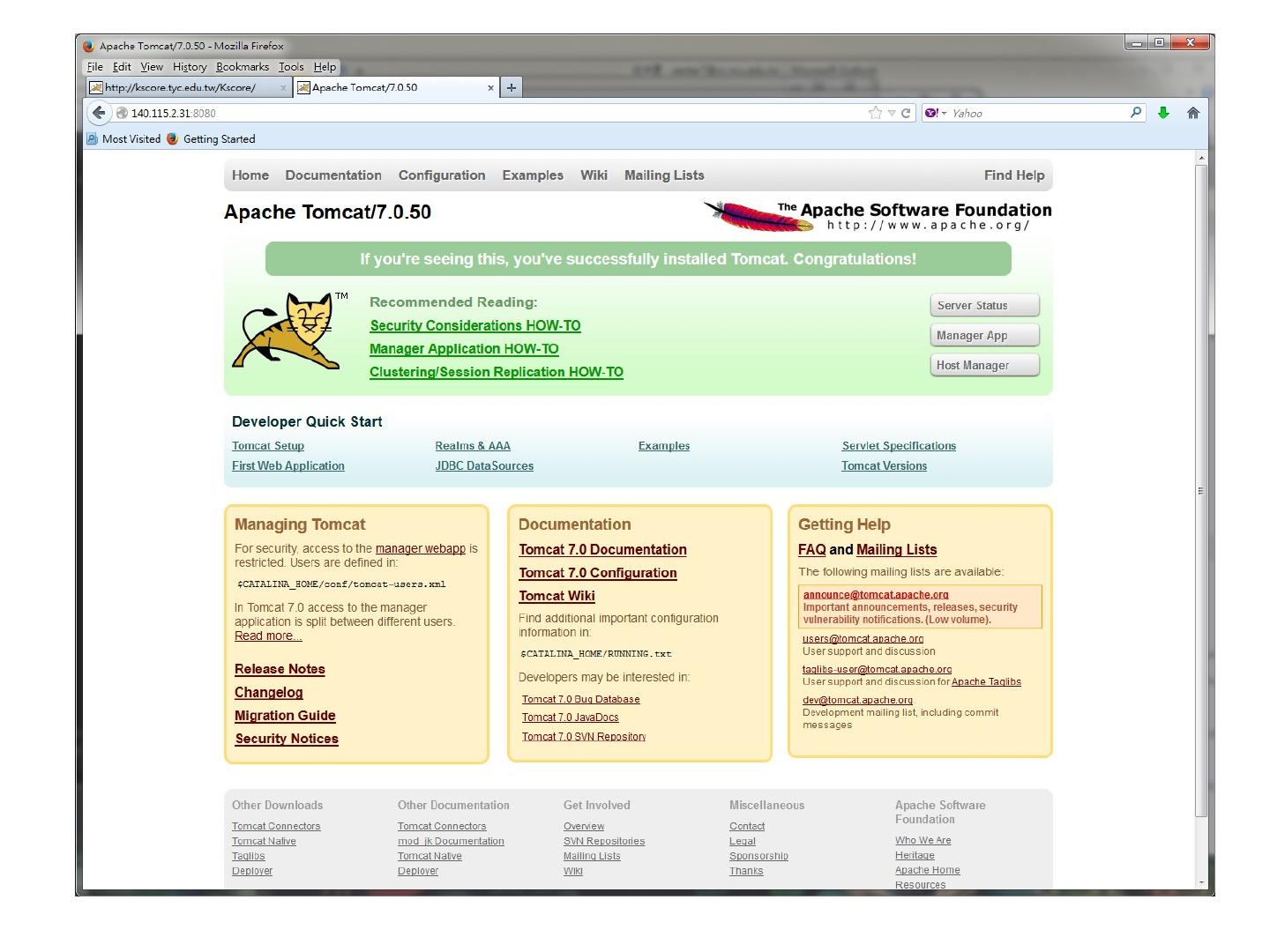Screen dimensions: 1270x952
Task: Open Manager Application HOW-TO link
Action: click(464, 349)
